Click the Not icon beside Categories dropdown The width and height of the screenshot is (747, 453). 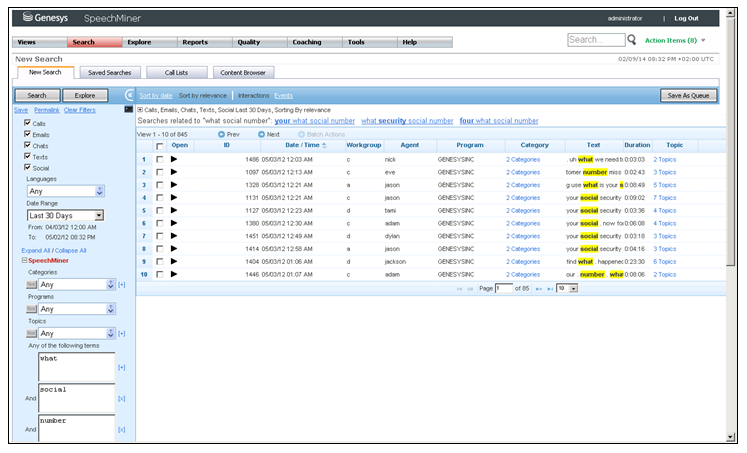32,285
